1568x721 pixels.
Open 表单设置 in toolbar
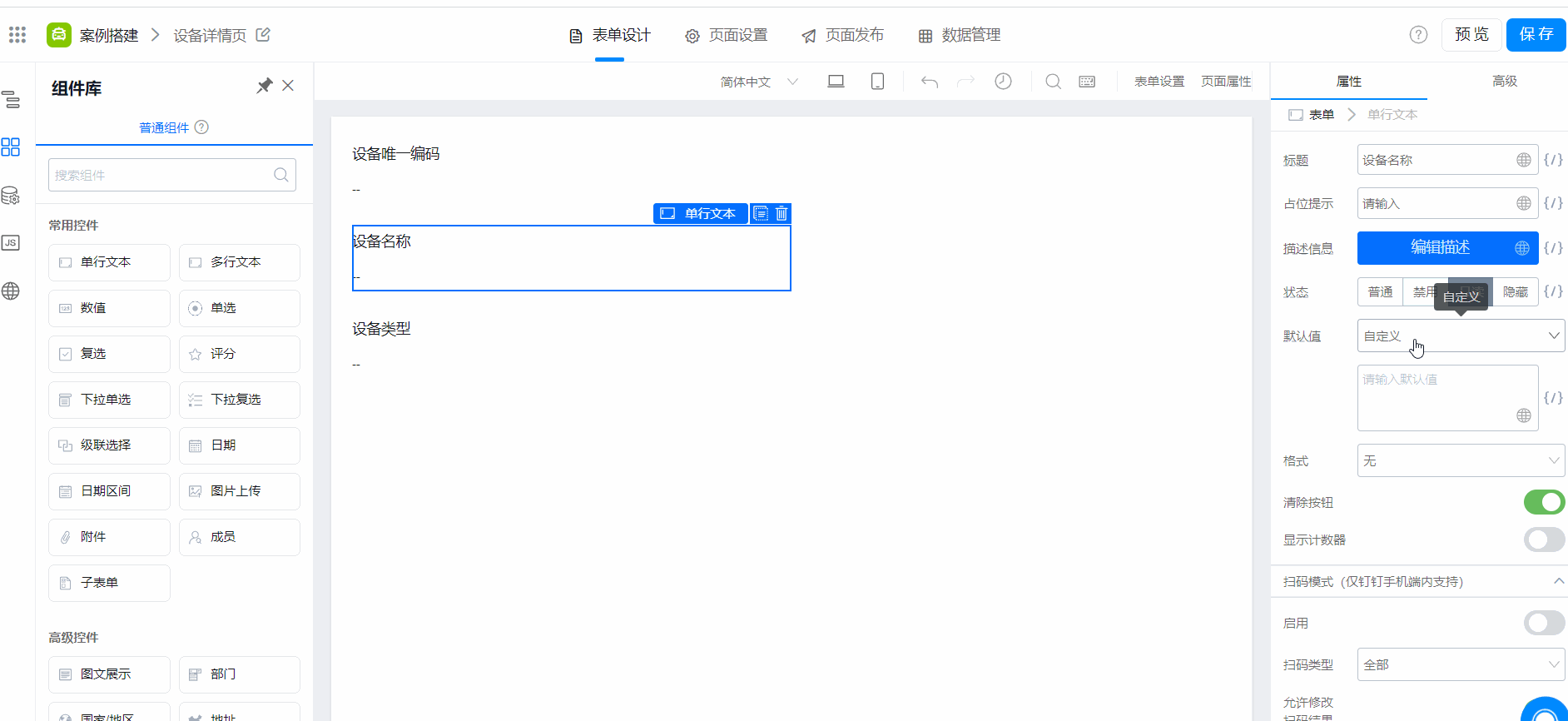pyautogui.click(x=1159, y=82)
